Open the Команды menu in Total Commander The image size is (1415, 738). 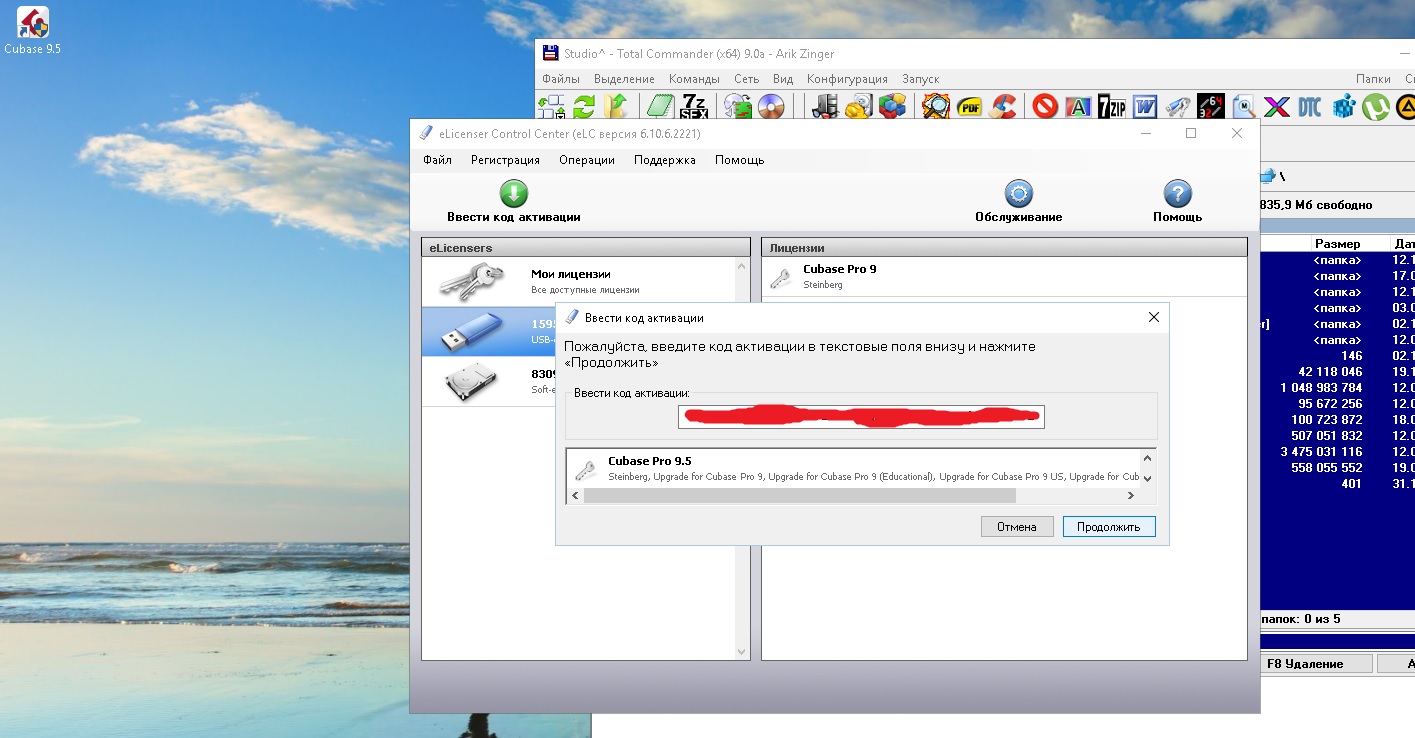(694, 79)
